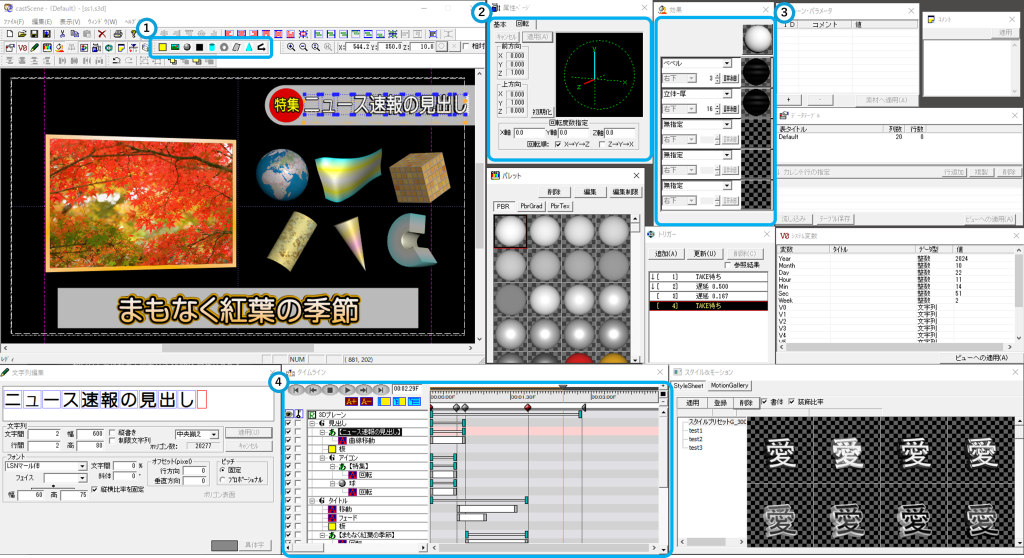Screen dimensions: 1024x558
Task: Click the Print icon
Action: pyautogui.click(x=118, y=34)
